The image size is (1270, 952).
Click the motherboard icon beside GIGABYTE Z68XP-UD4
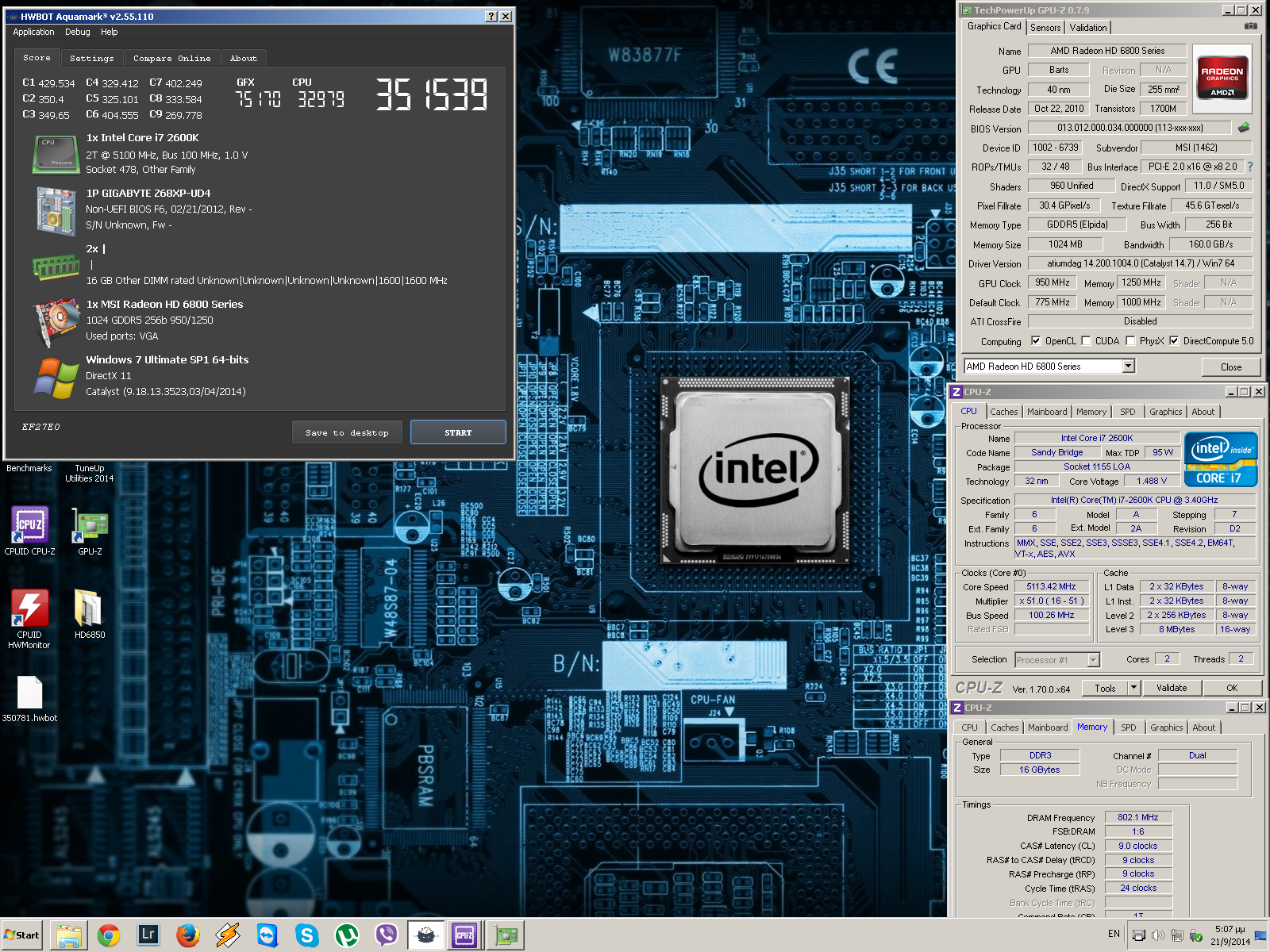[x=56, y=211]
